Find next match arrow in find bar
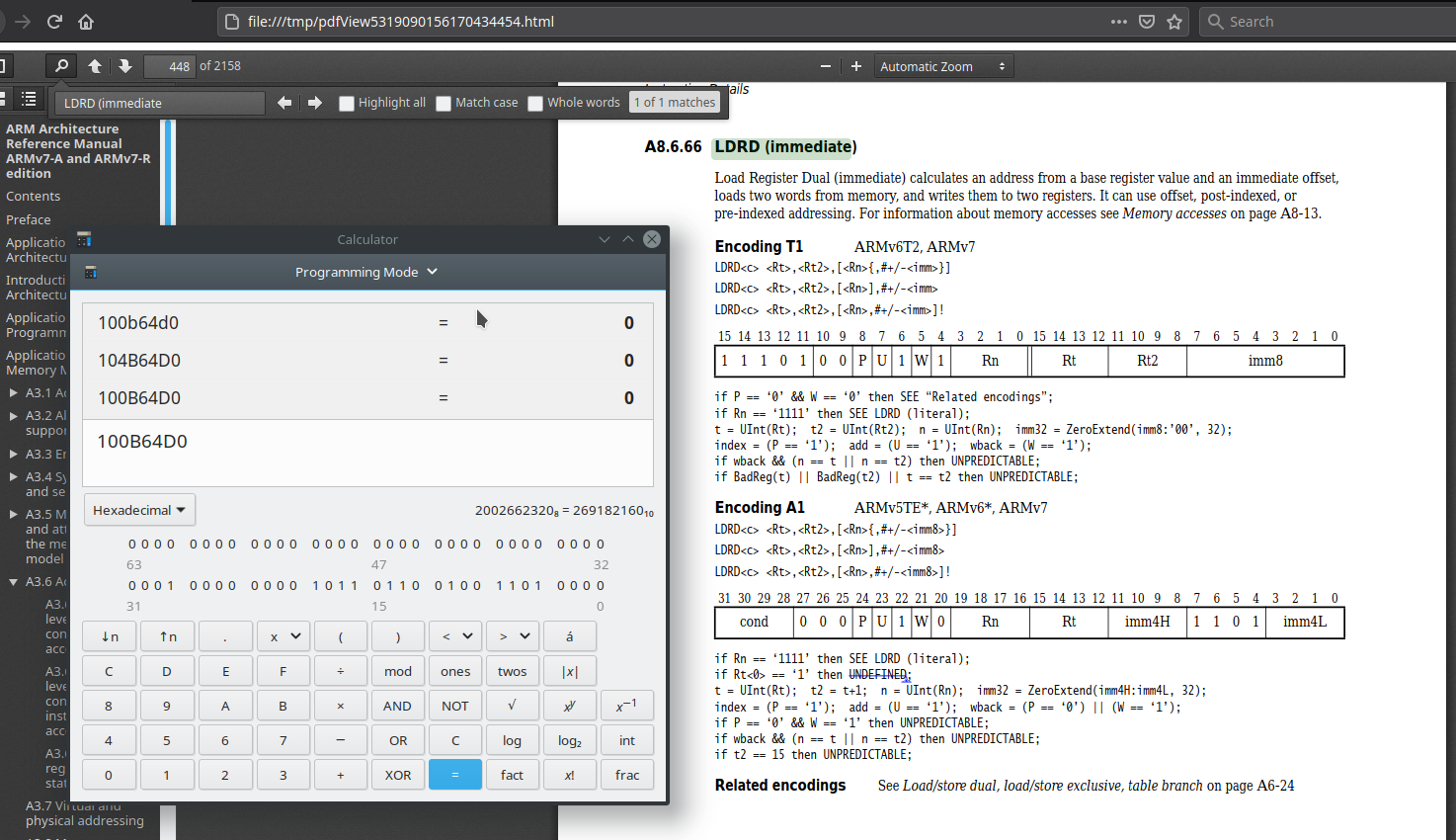1456x840 pixels. [x=315, y=103]
